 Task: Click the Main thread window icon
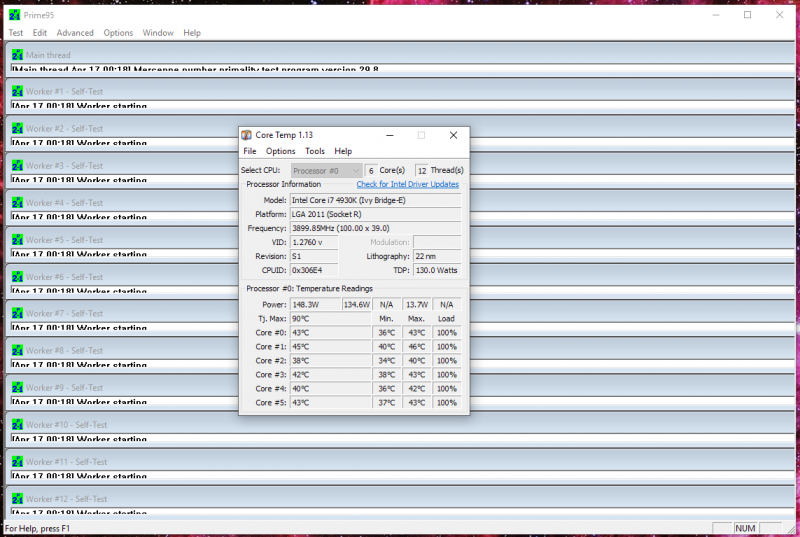click(x=17, y=55)
